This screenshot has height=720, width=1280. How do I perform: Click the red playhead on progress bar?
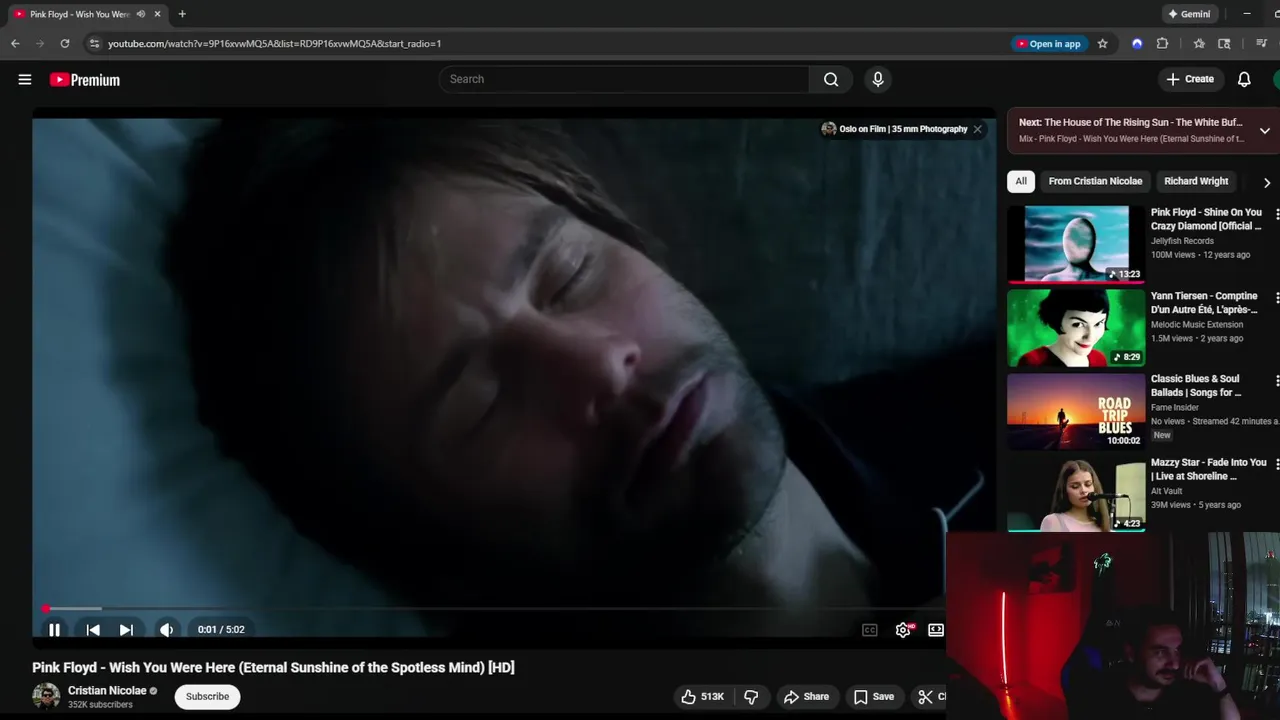click(46, 608)
